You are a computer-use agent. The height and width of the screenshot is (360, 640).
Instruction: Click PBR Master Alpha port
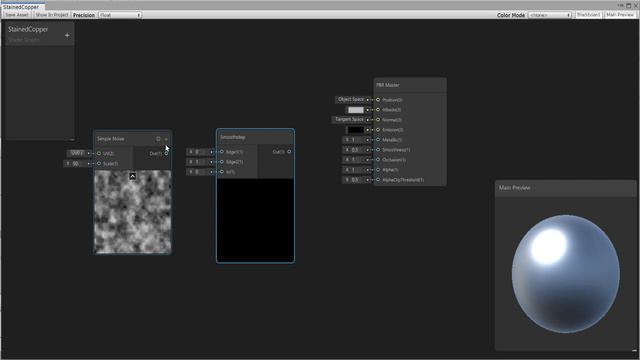(x=378, y=170)
